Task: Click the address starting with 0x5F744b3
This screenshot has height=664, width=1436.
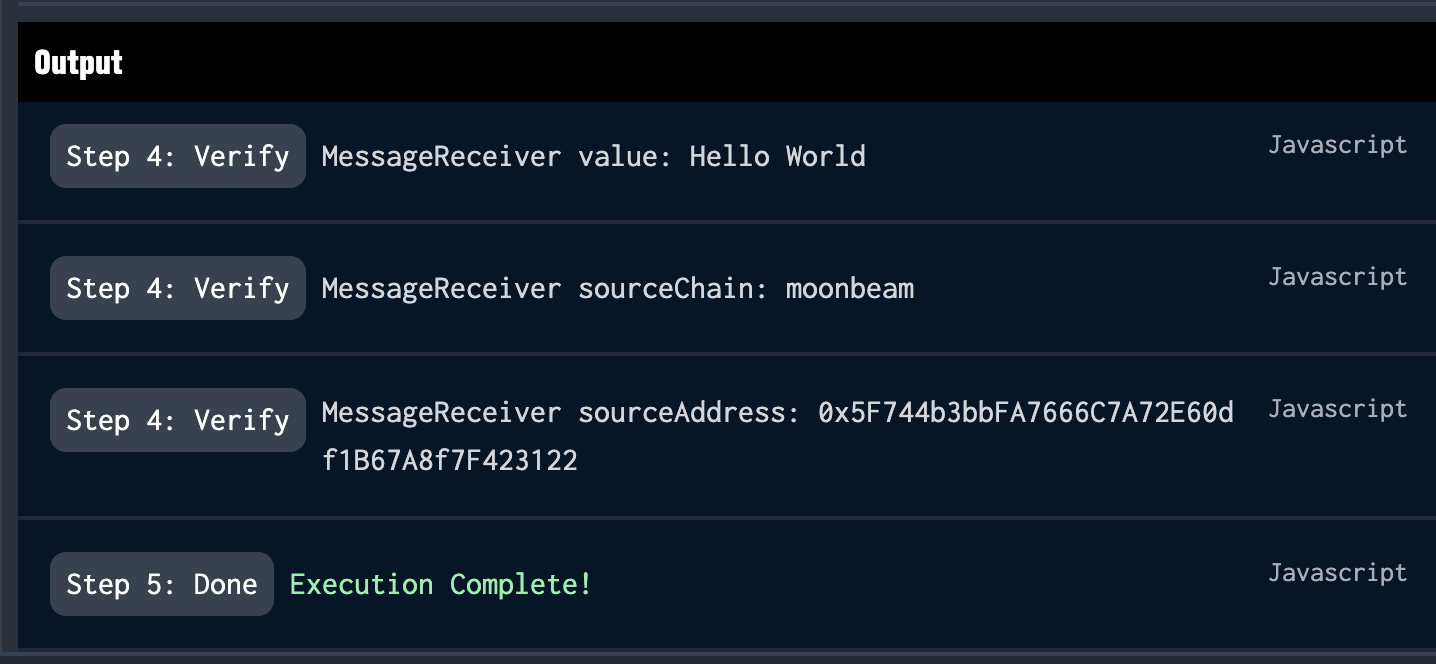Action: [x=1025, y=412]
